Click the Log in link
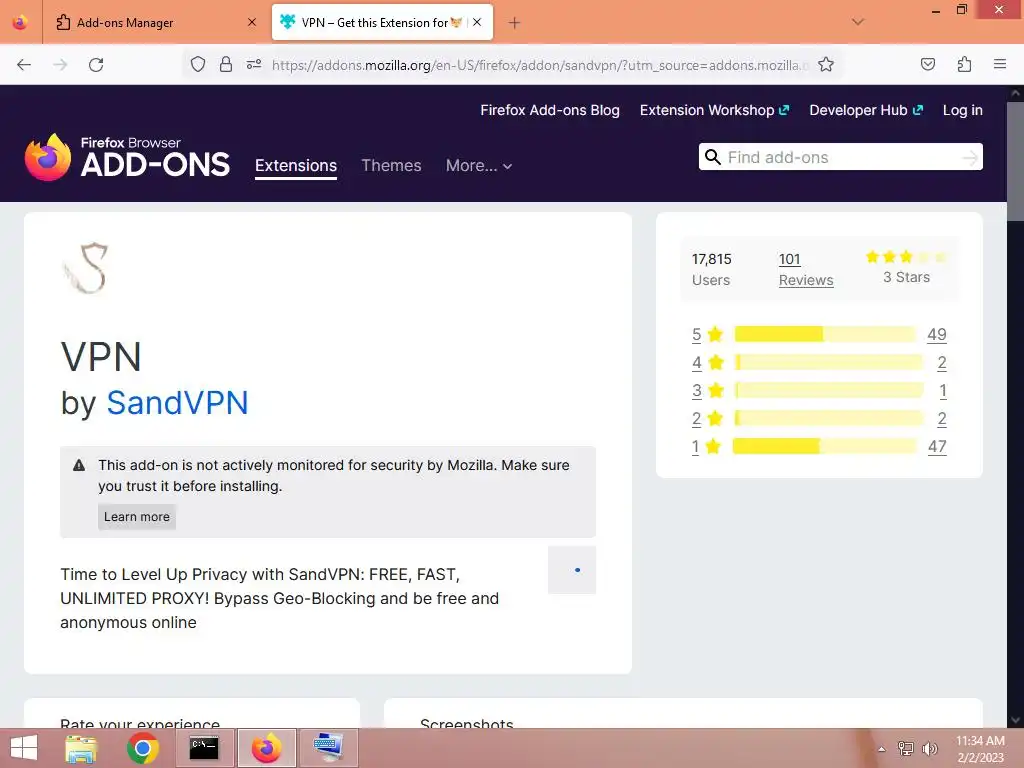 (963, 110)
